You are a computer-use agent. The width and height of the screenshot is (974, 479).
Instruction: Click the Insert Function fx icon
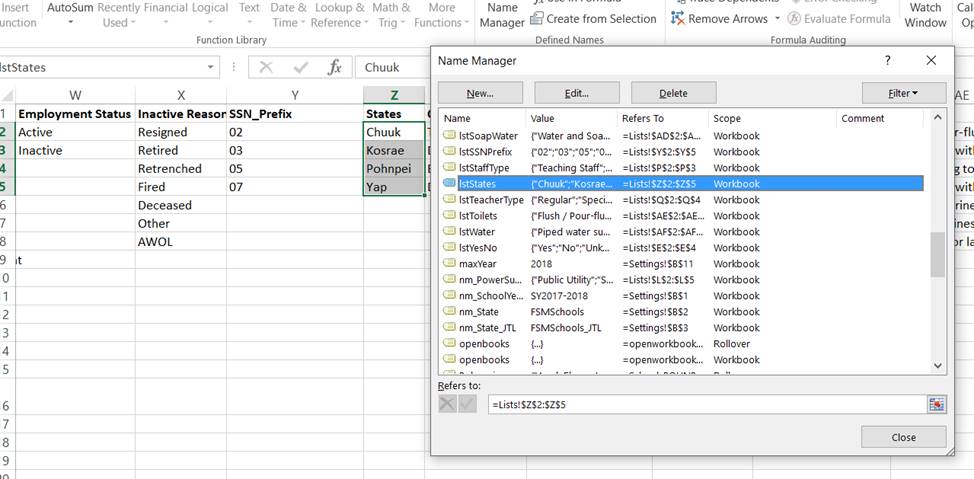click(x=335, y=67)
